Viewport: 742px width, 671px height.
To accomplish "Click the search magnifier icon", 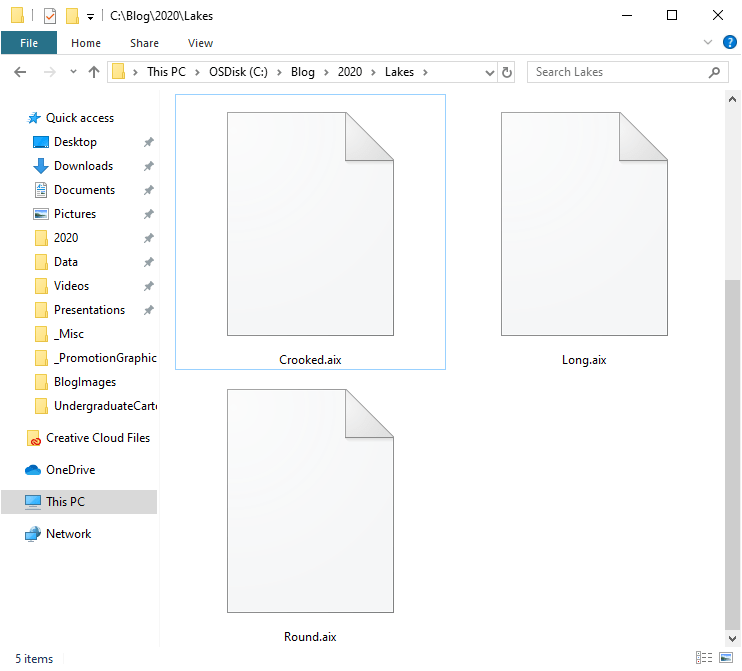I will pyautogui.click(x=714, y=72).
